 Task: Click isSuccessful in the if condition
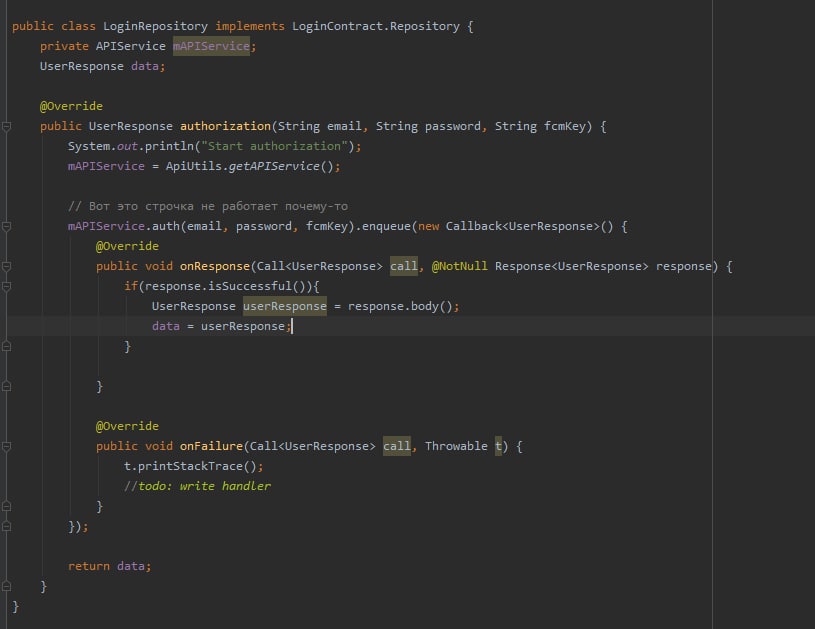(249, 286)
